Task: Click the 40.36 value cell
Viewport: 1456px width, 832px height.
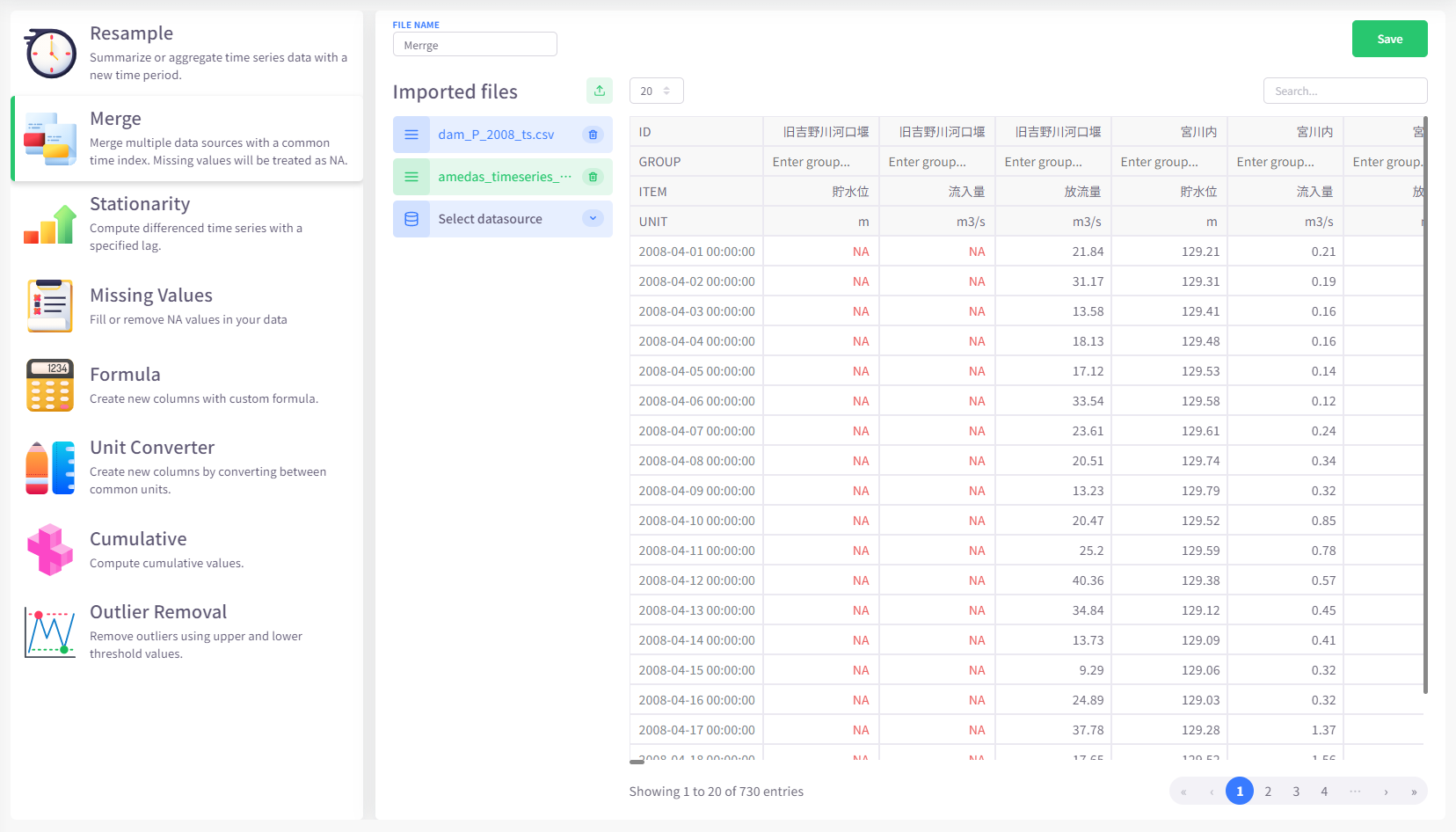Action: pyautogui.click(x=1053, y=580)
